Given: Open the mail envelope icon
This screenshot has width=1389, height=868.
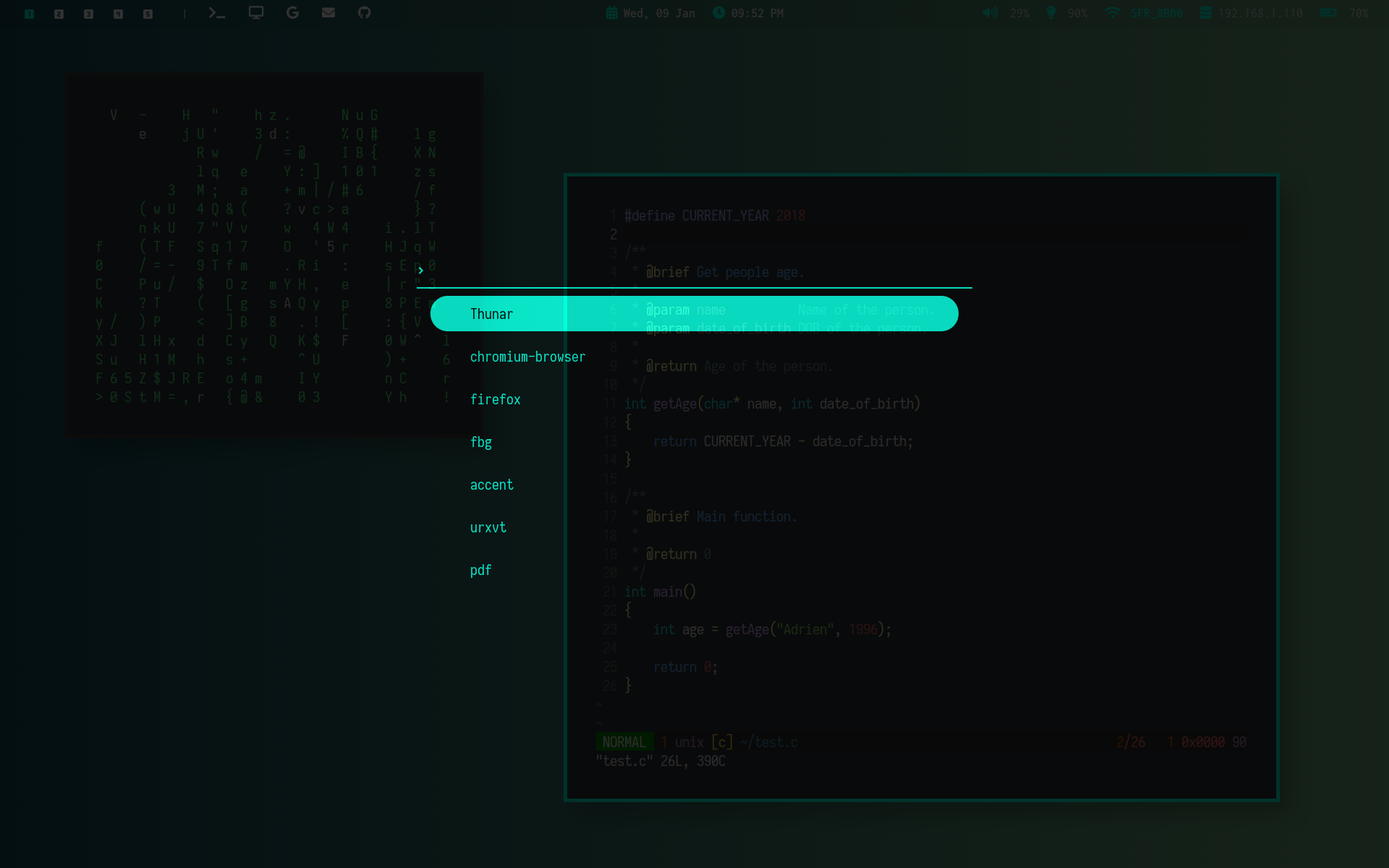Looking at the screenshot, I should tap(328, 13).
